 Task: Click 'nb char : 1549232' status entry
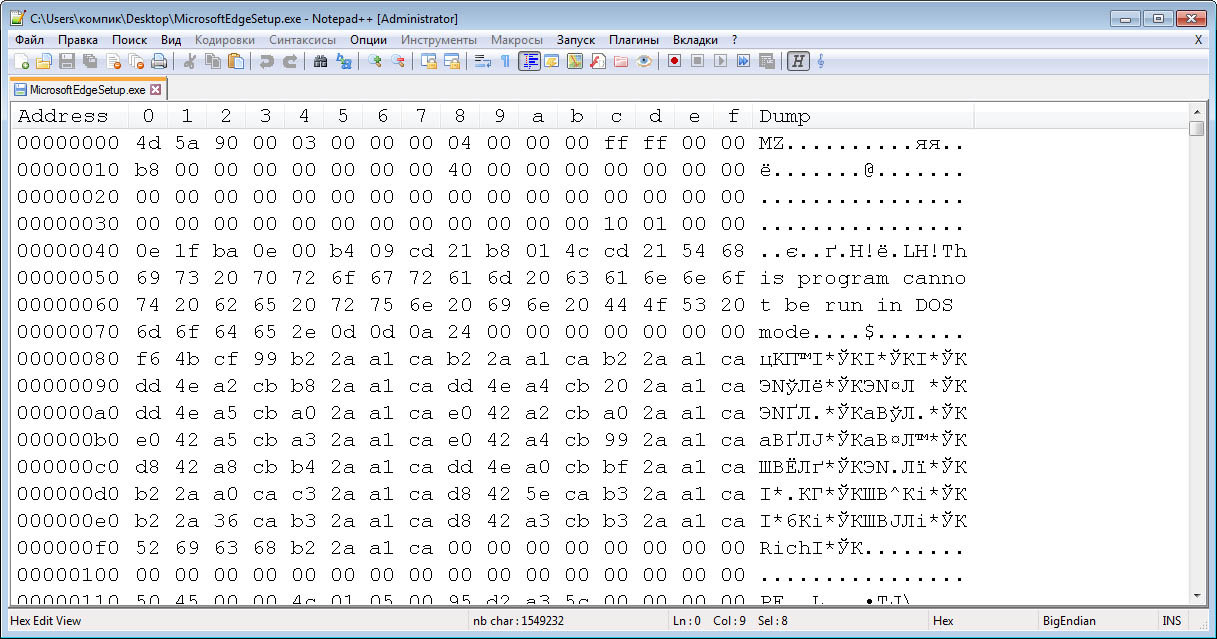pyautogui.click(x=517, y=621)
